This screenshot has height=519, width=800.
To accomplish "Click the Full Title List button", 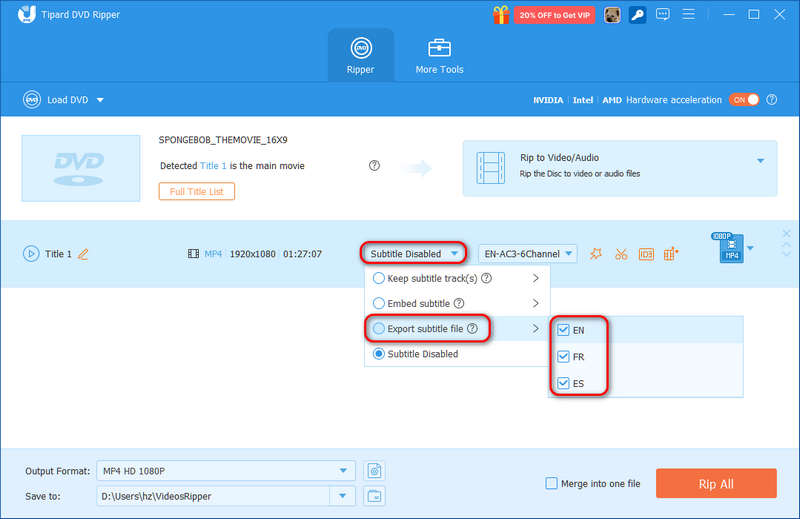I will coord(196,191).
